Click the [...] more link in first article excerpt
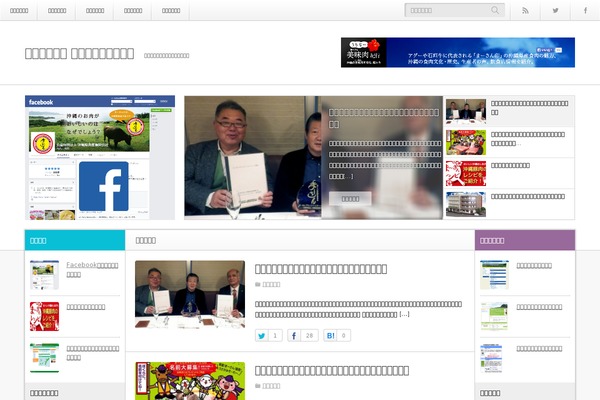600x400 pixels. tap(404, 314)
